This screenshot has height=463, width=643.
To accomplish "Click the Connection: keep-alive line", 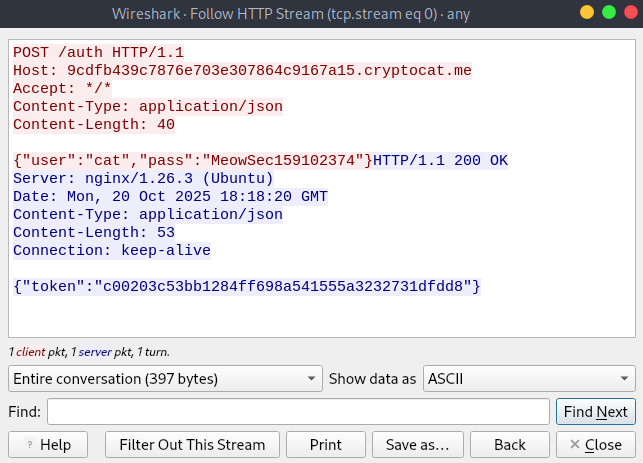I will [112, 251].
